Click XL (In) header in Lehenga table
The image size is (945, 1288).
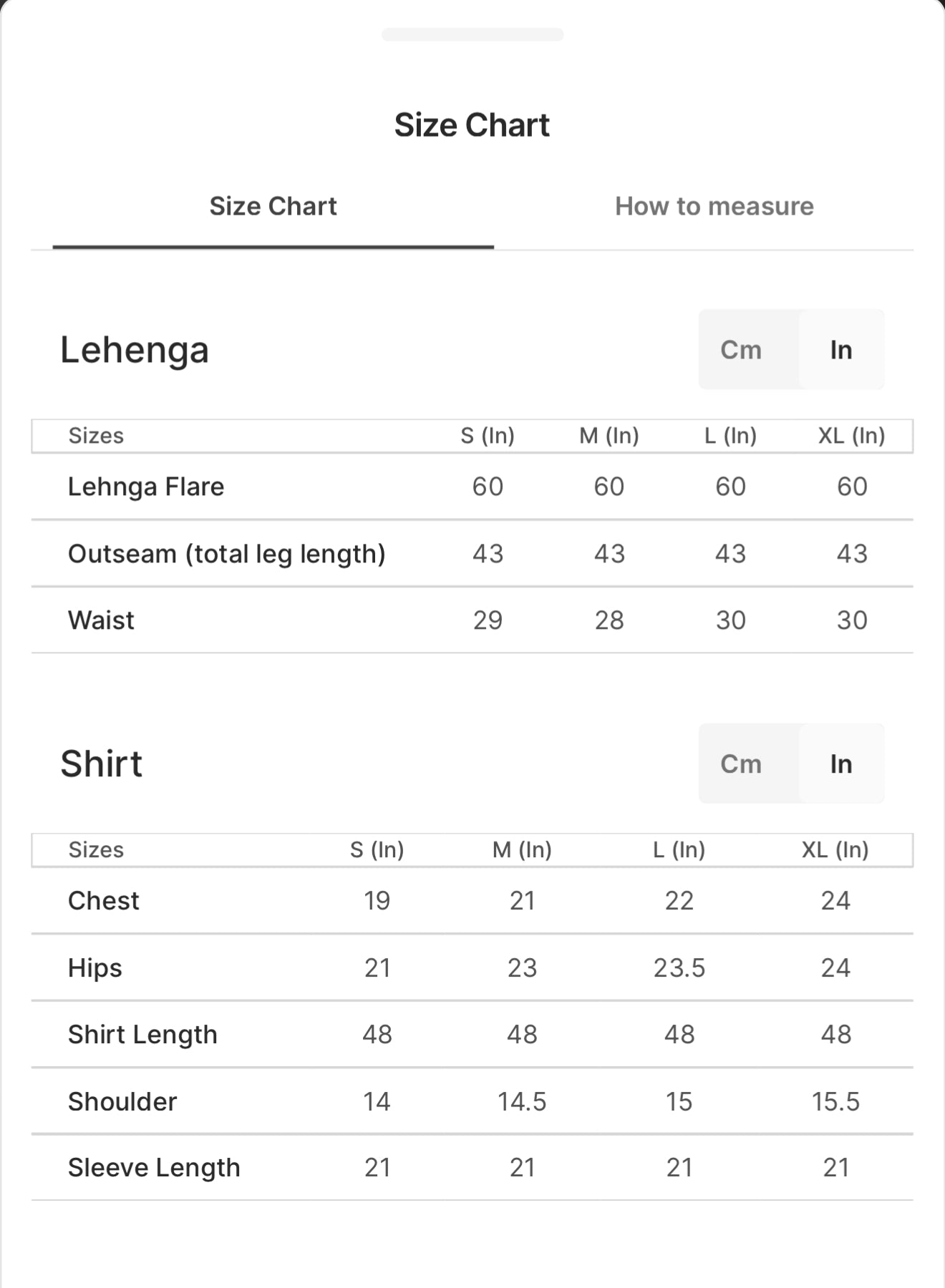pos(852,435)
